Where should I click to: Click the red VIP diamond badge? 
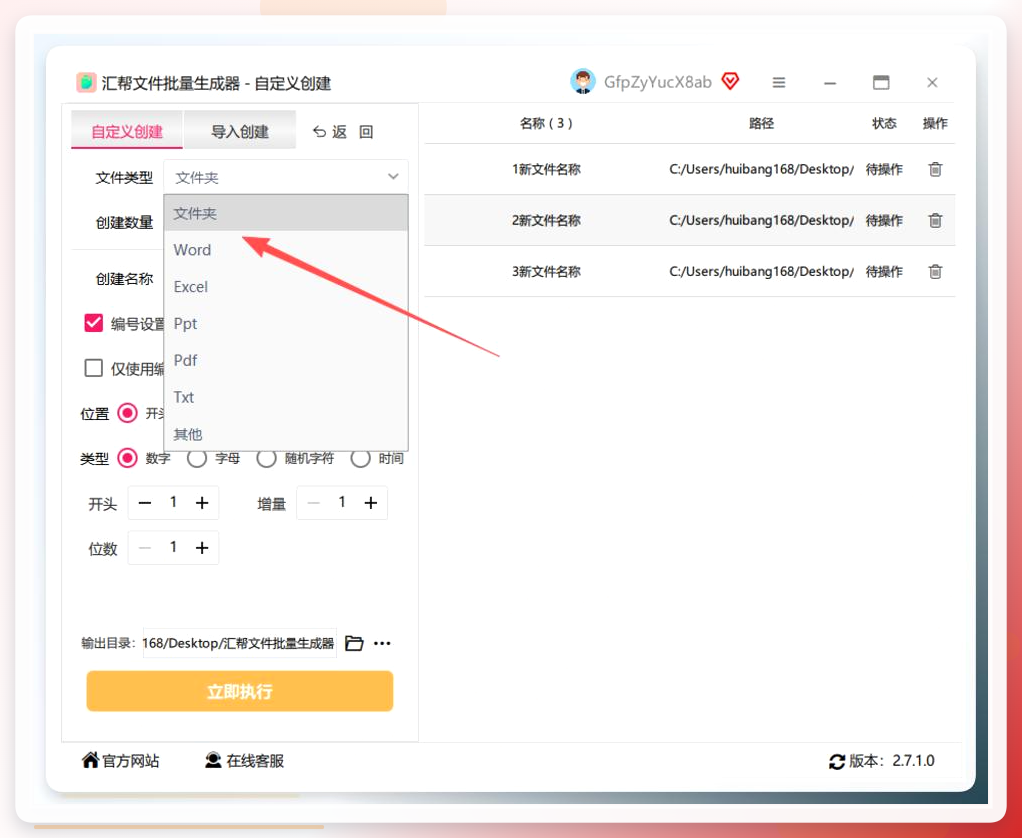click(x=730, y=81)
